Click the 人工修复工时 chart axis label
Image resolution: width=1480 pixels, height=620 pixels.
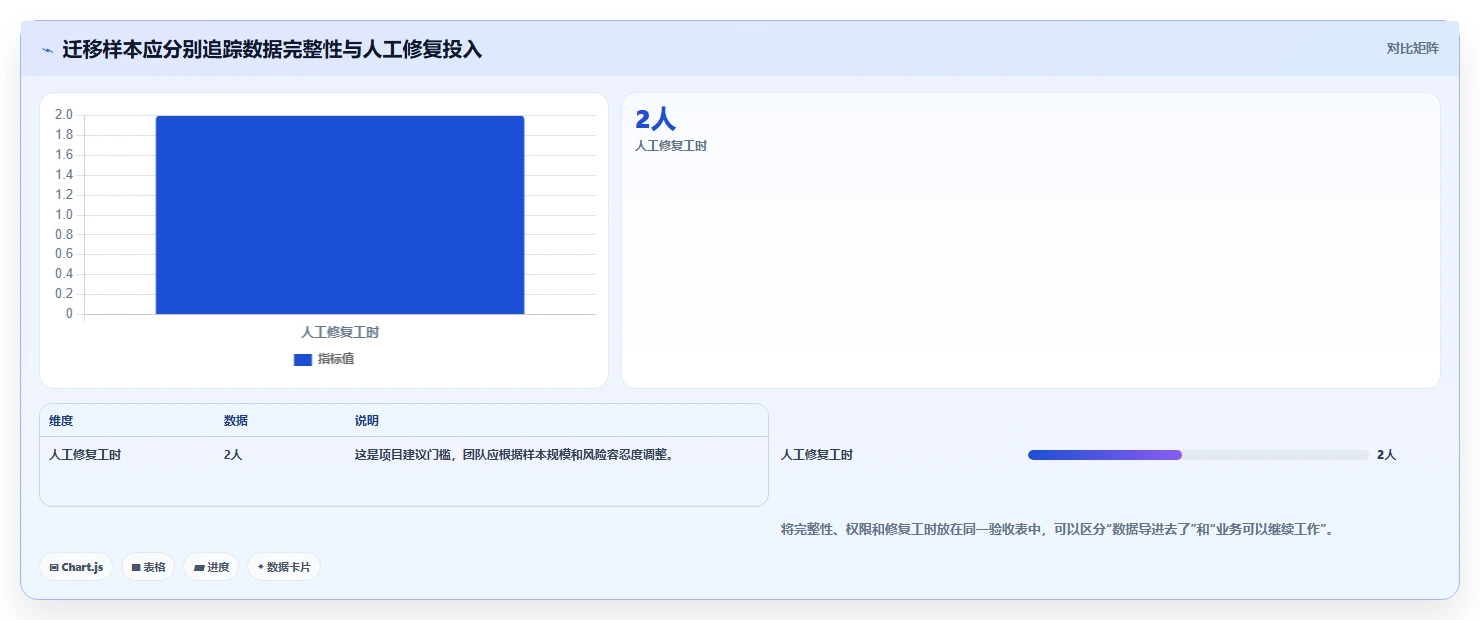pos(340,332)
